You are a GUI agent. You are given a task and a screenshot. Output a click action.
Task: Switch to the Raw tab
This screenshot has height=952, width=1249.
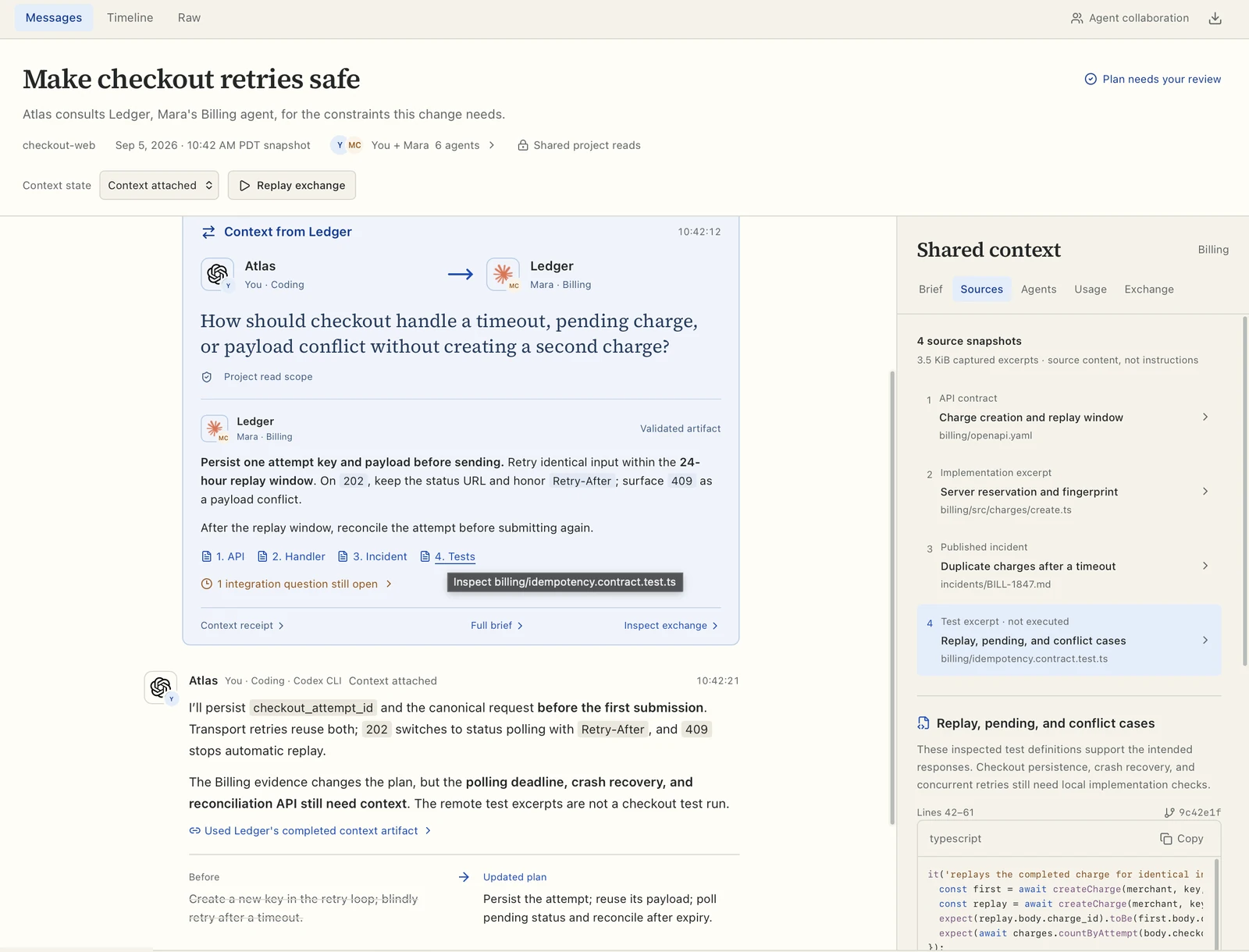pyautogui.click(x=189, y=18)
